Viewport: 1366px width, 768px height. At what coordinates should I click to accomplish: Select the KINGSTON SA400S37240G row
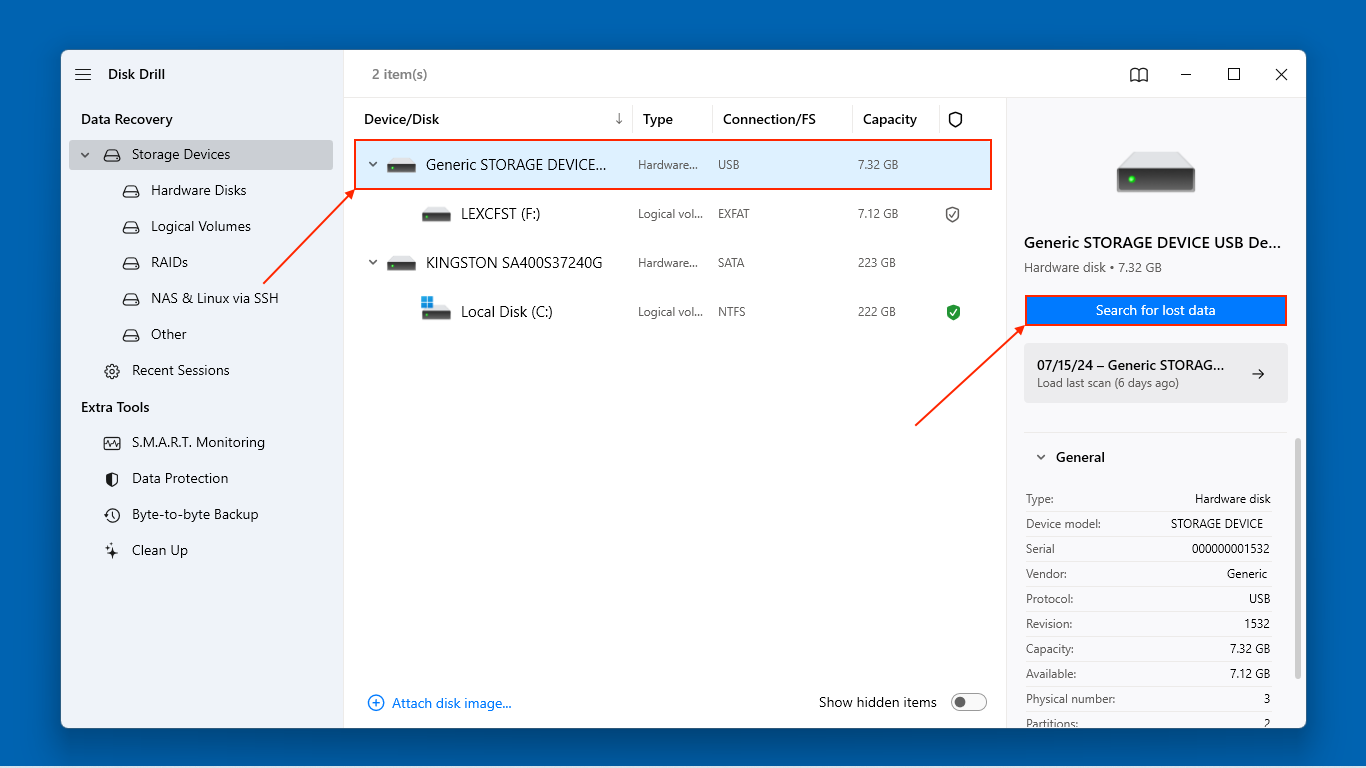pos(672,263)
